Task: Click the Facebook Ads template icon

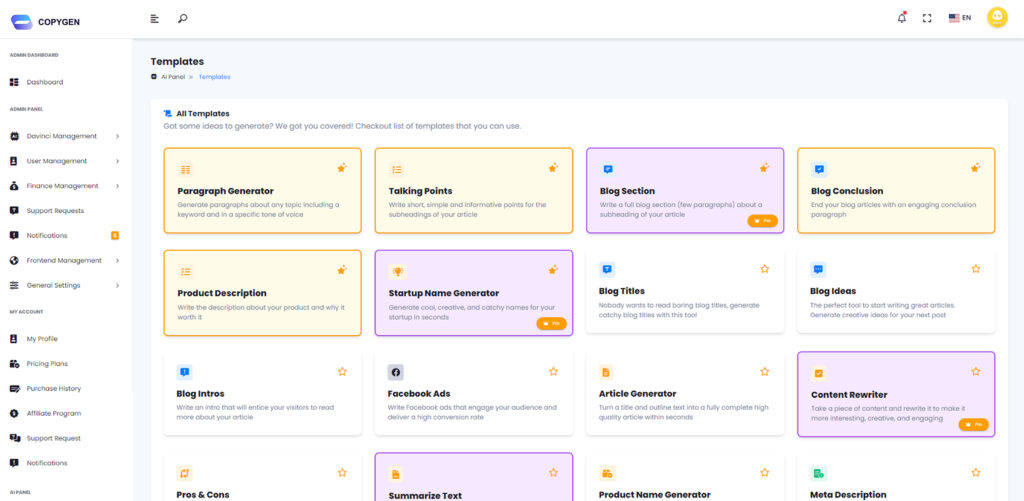Action: click(396, 372)
